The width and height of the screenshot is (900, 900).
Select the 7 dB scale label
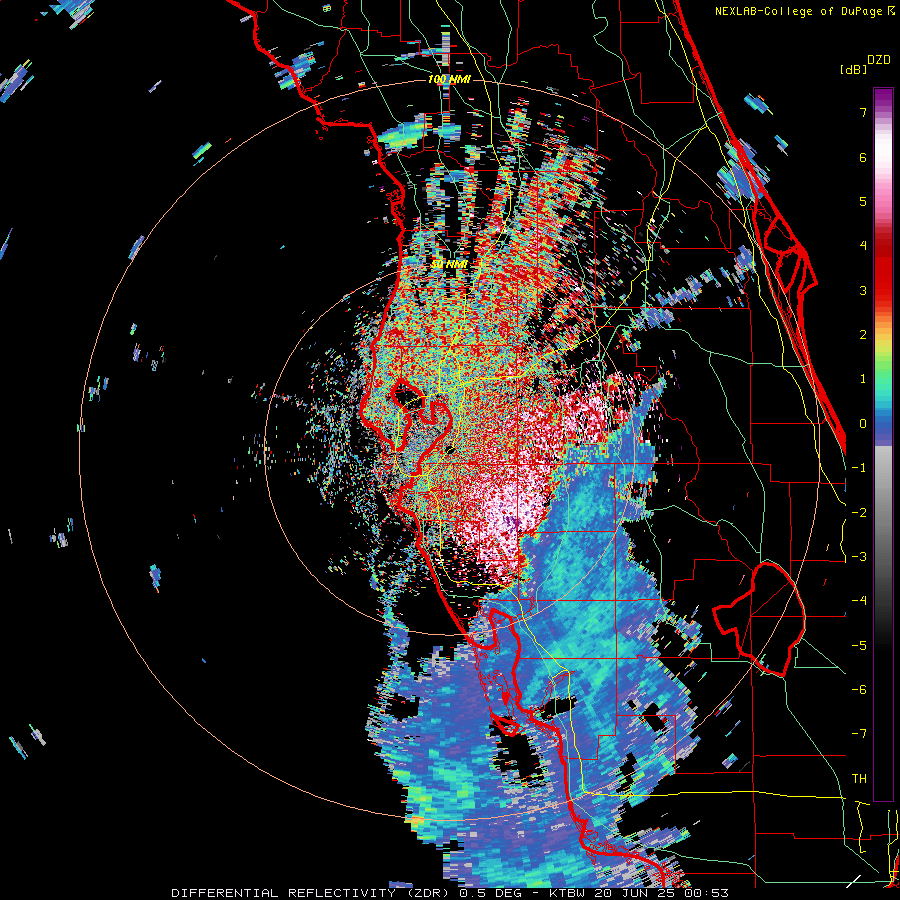pos(863,112)
